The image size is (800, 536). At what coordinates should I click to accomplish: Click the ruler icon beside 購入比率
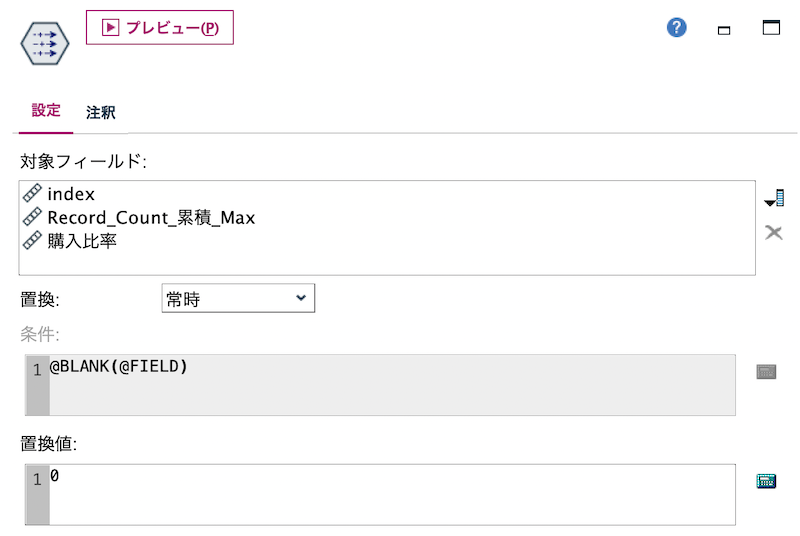[x=32, y=240]
